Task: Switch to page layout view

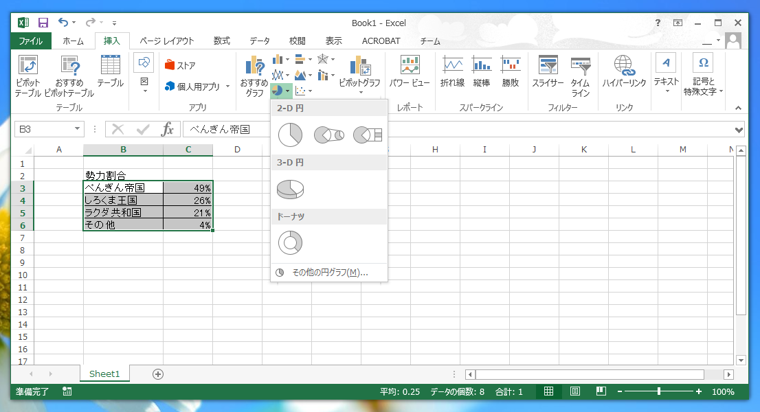Action: pyautogui.click(x=575, y=391)
